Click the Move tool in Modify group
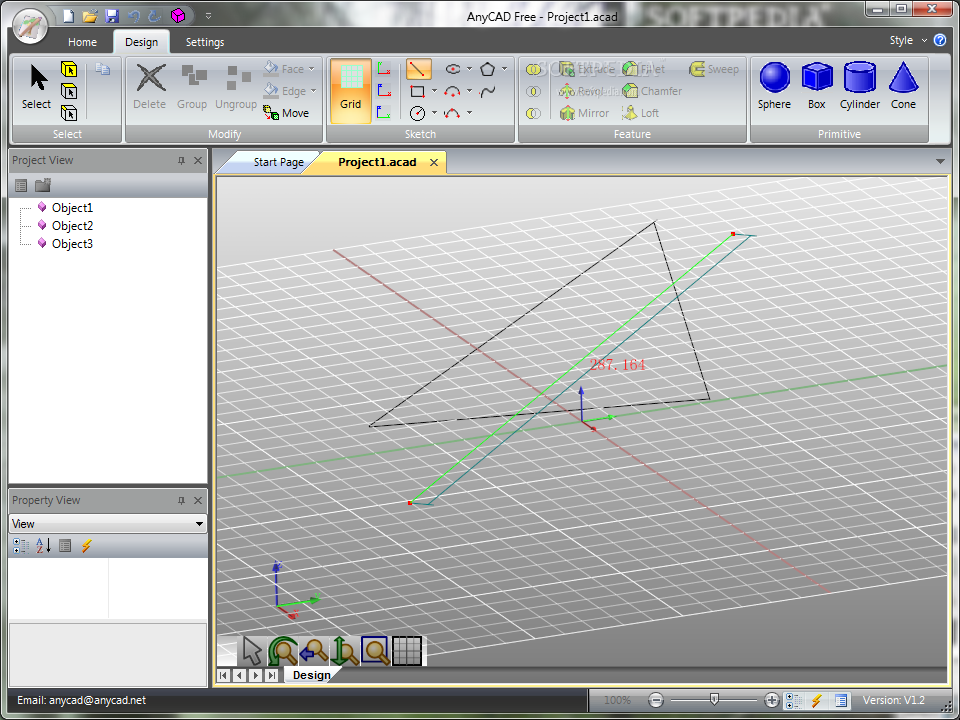The image size is (960, 720). click(x=286, y=113)
